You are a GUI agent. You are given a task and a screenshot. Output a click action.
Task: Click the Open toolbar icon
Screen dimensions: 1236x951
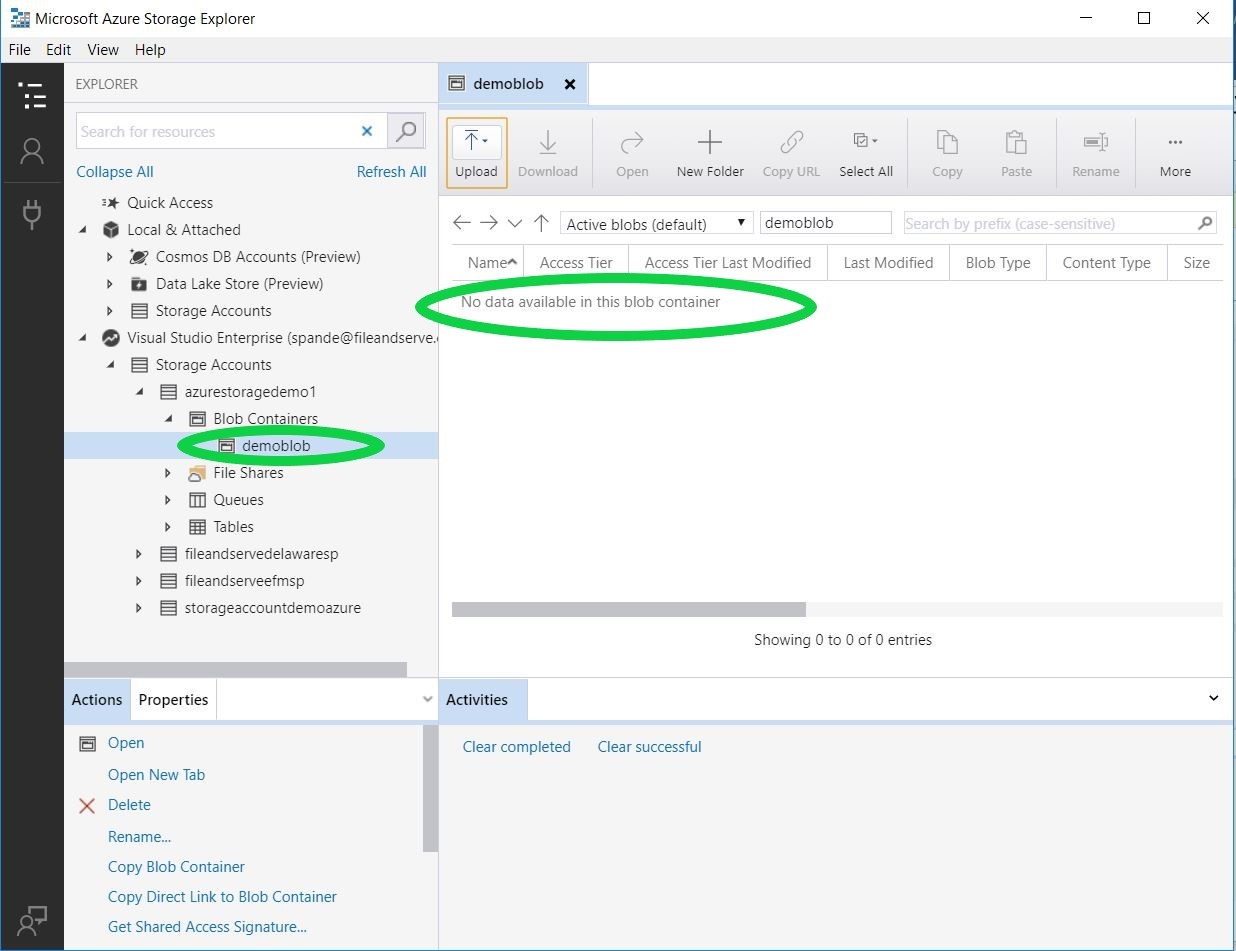pyautogui.click(x=632, y=153)
